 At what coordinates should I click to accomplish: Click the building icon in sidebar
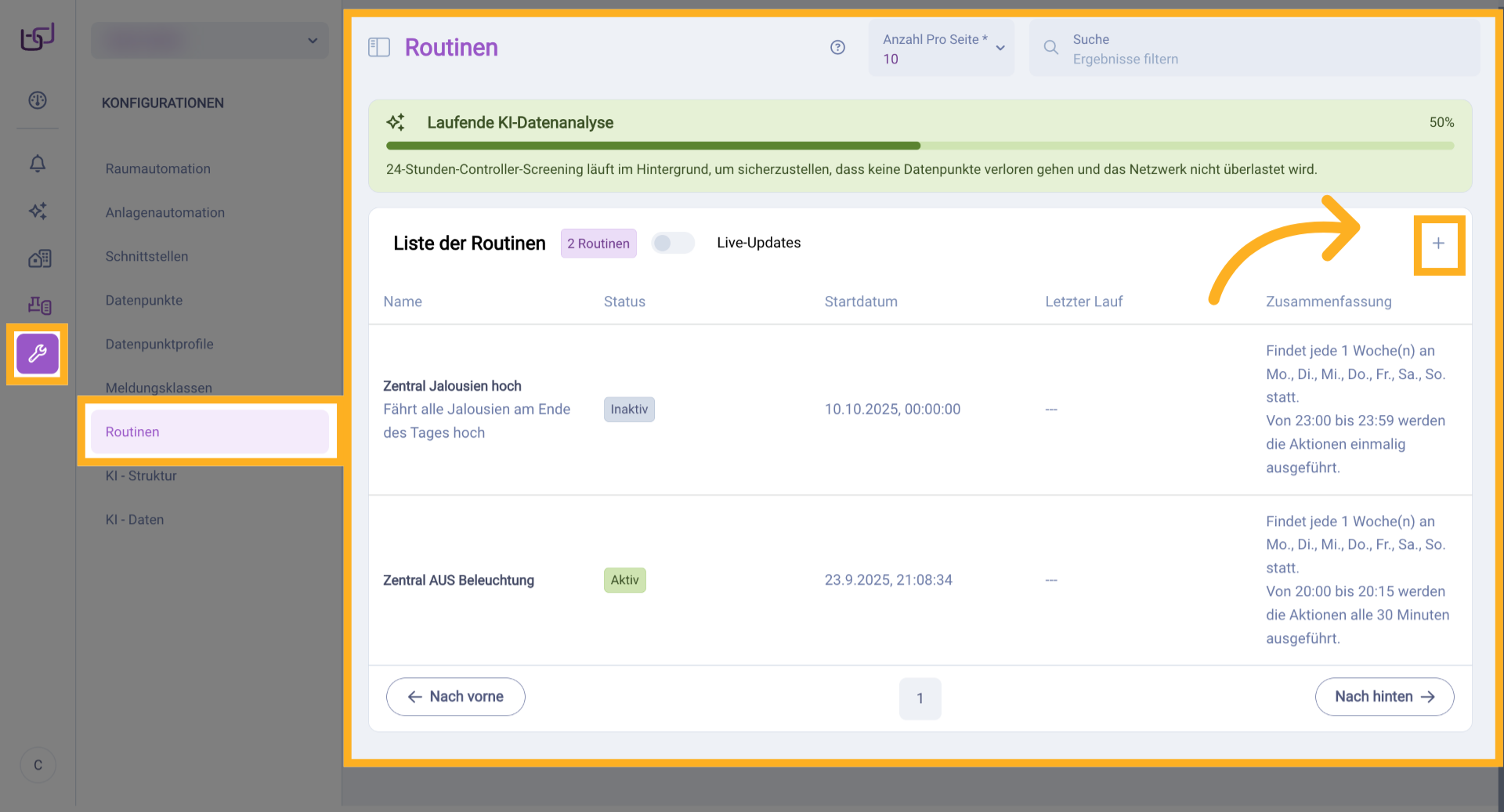click(39, 258)
